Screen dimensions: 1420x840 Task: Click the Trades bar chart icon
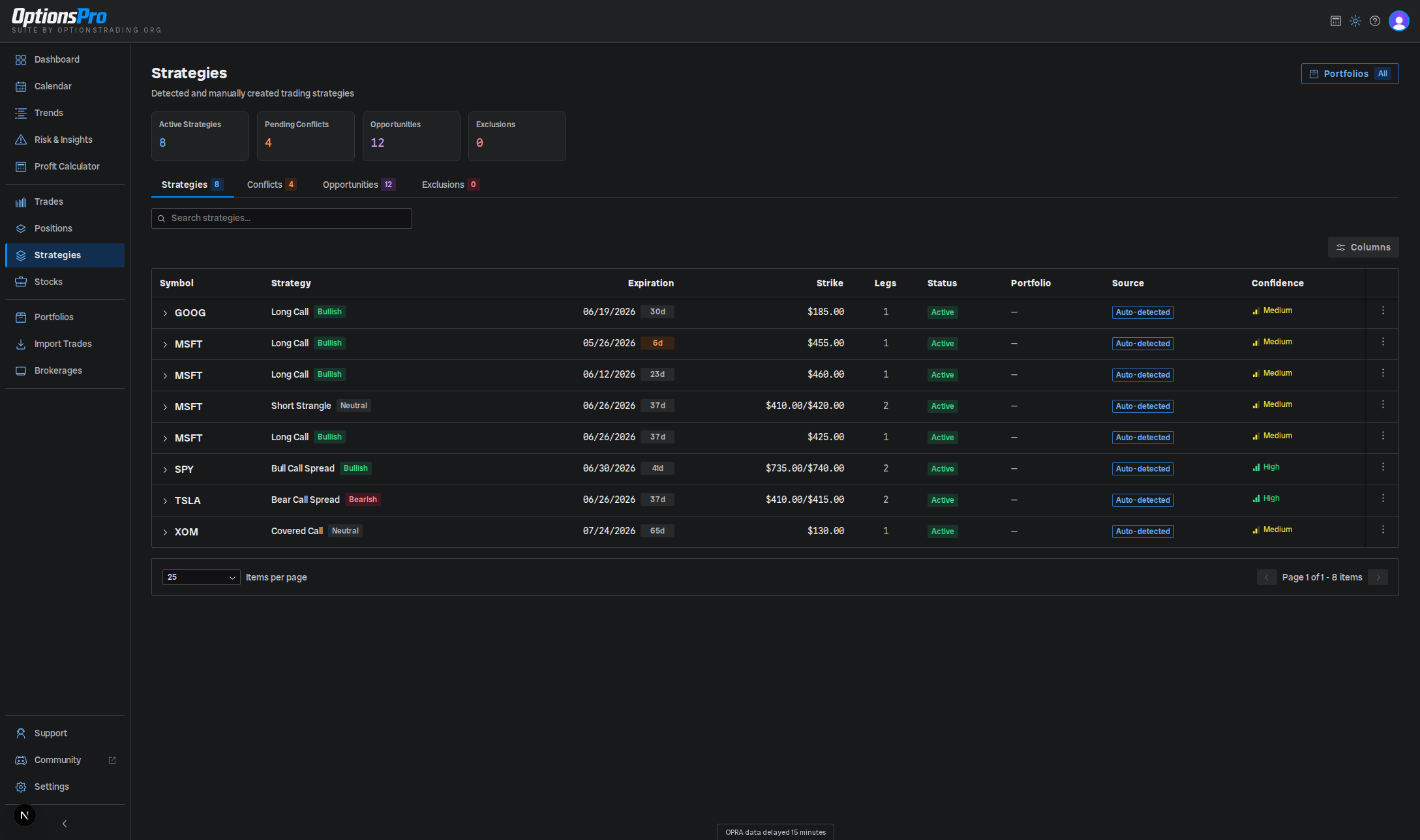[x=21, y=202]
